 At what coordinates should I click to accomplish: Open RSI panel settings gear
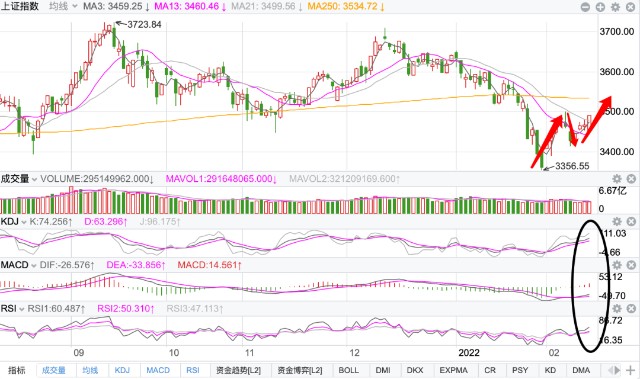click(x=617, y=308)
